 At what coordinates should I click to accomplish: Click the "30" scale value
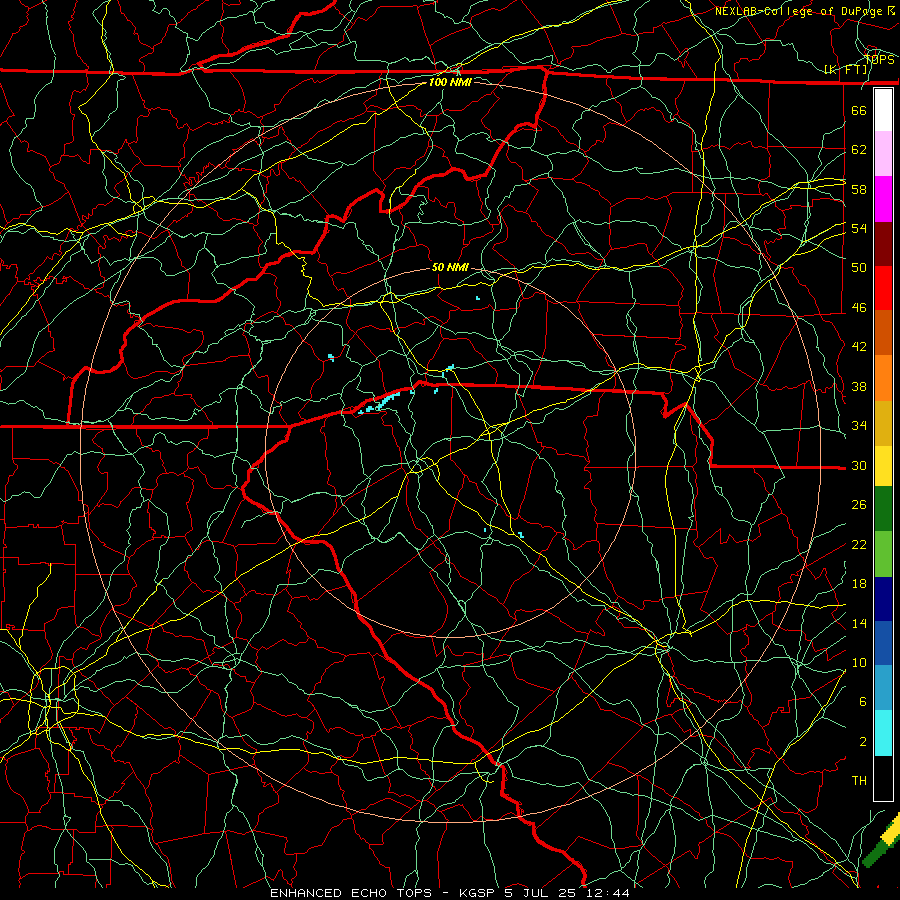tap(859, 465)
